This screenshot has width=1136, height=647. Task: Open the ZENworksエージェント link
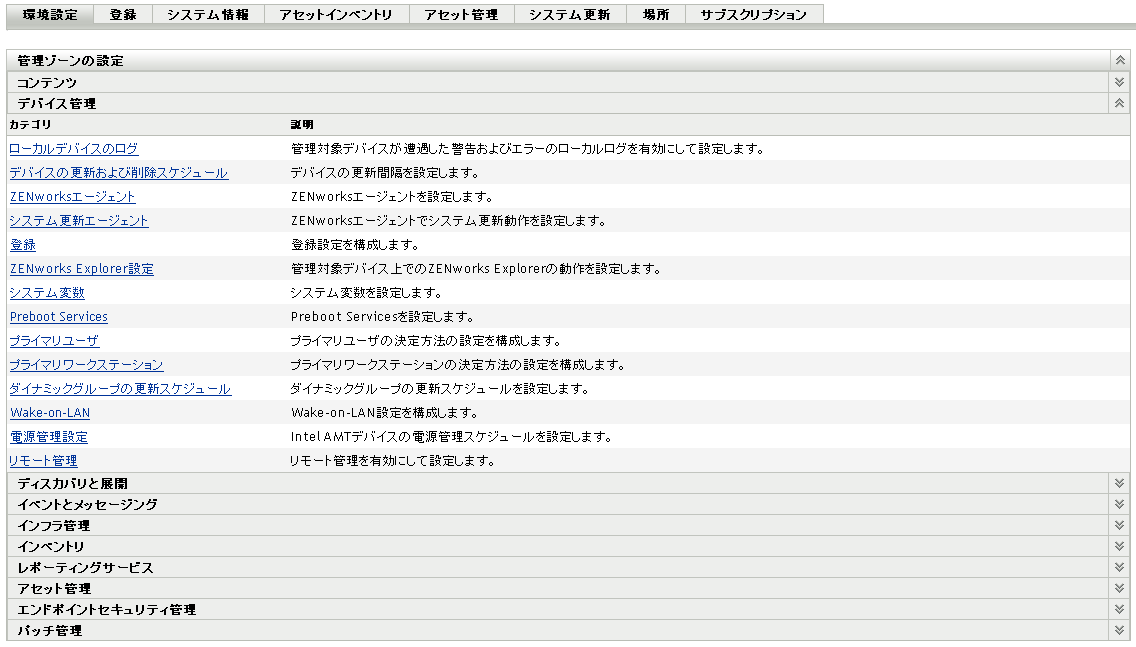click(x=72, y=196)
